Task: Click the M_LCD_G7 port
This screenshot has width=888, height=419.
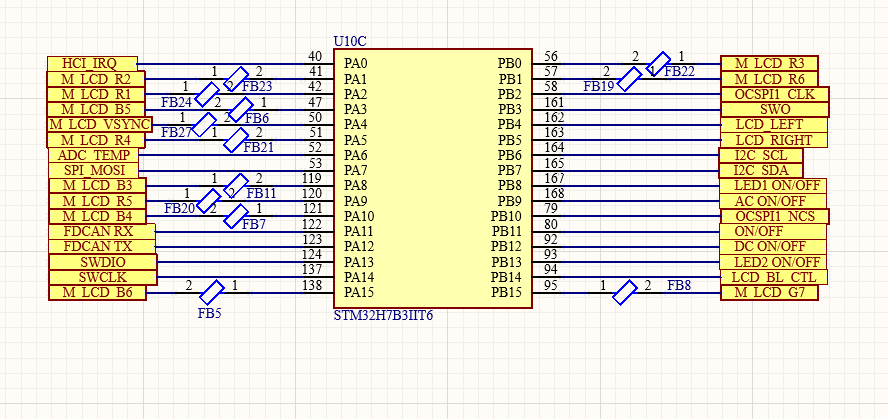Action: click(x=770, y=293)
